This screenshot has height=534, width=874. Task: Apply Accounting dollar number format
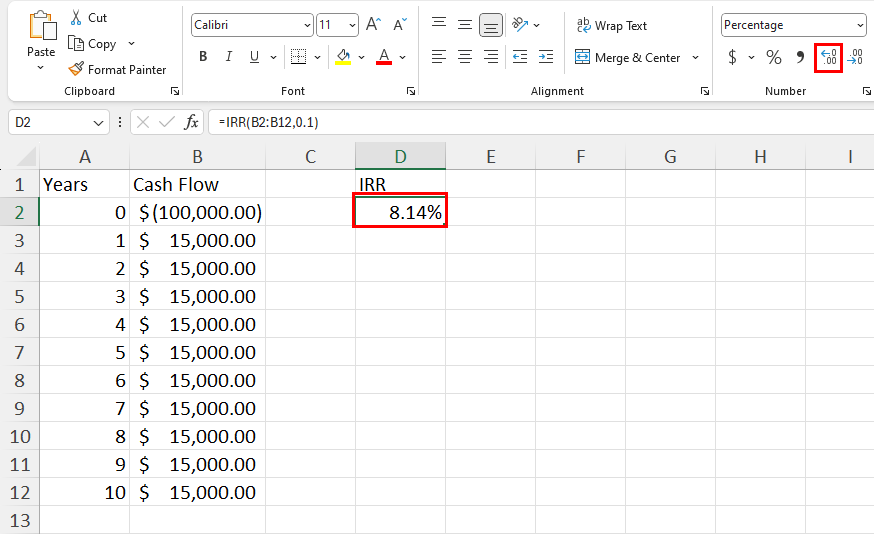pyautogui.click(x=732, y=57)
